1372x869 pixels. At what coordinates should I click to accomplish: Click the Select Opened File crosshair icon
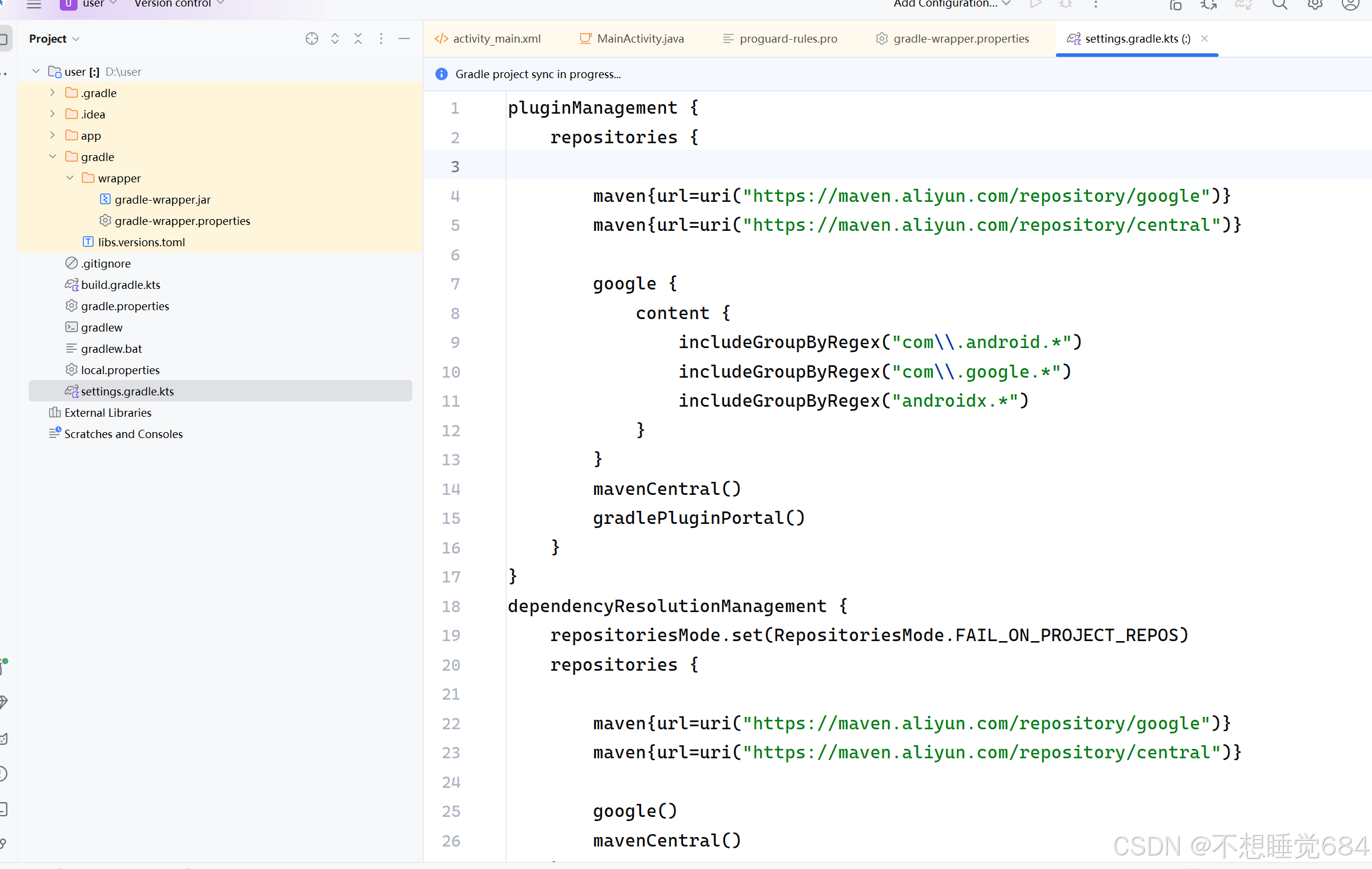[x=311, y=38]
